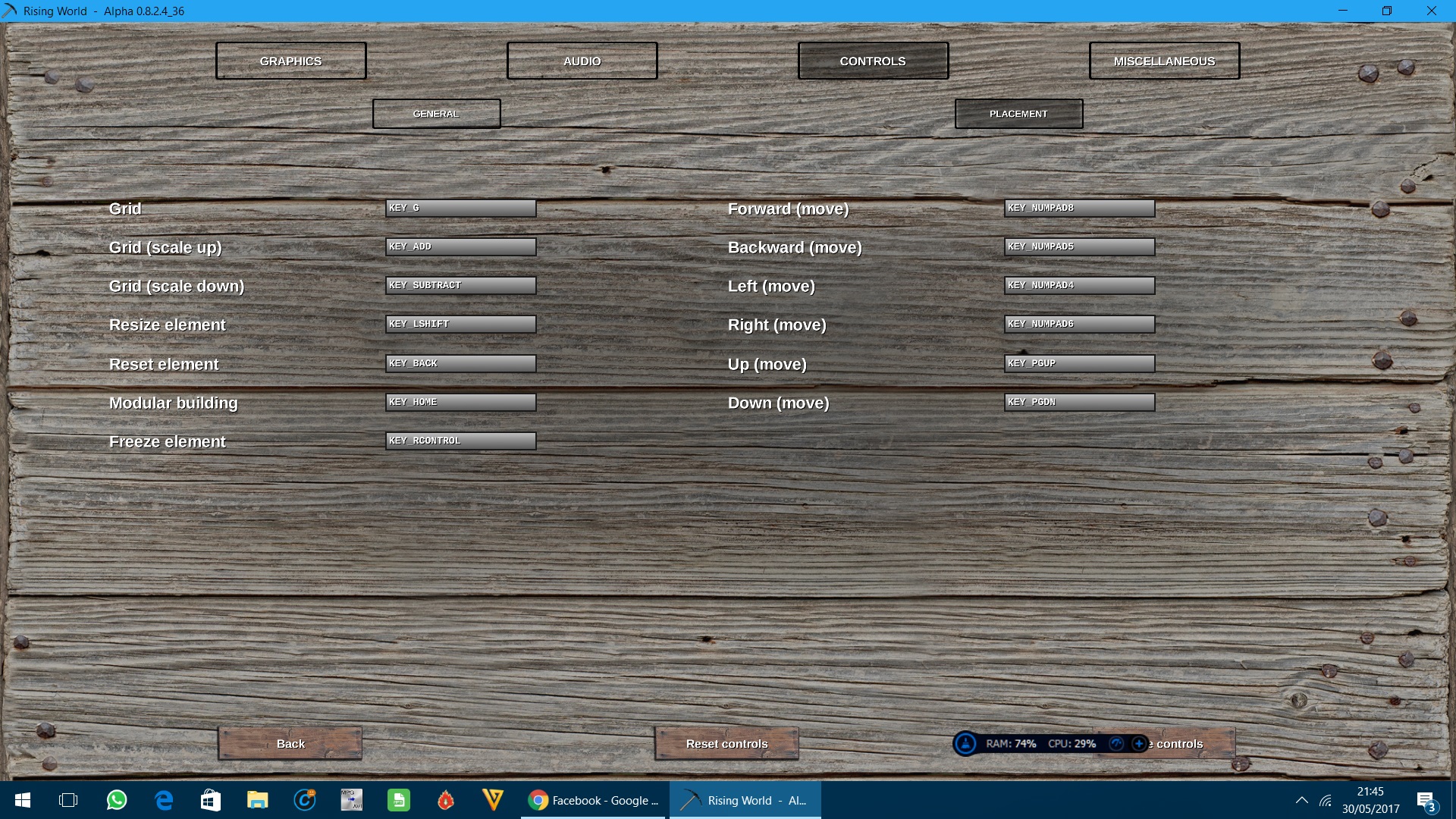
Task: Click the "Grid (scale down)" label
Action: pos(177,287)
